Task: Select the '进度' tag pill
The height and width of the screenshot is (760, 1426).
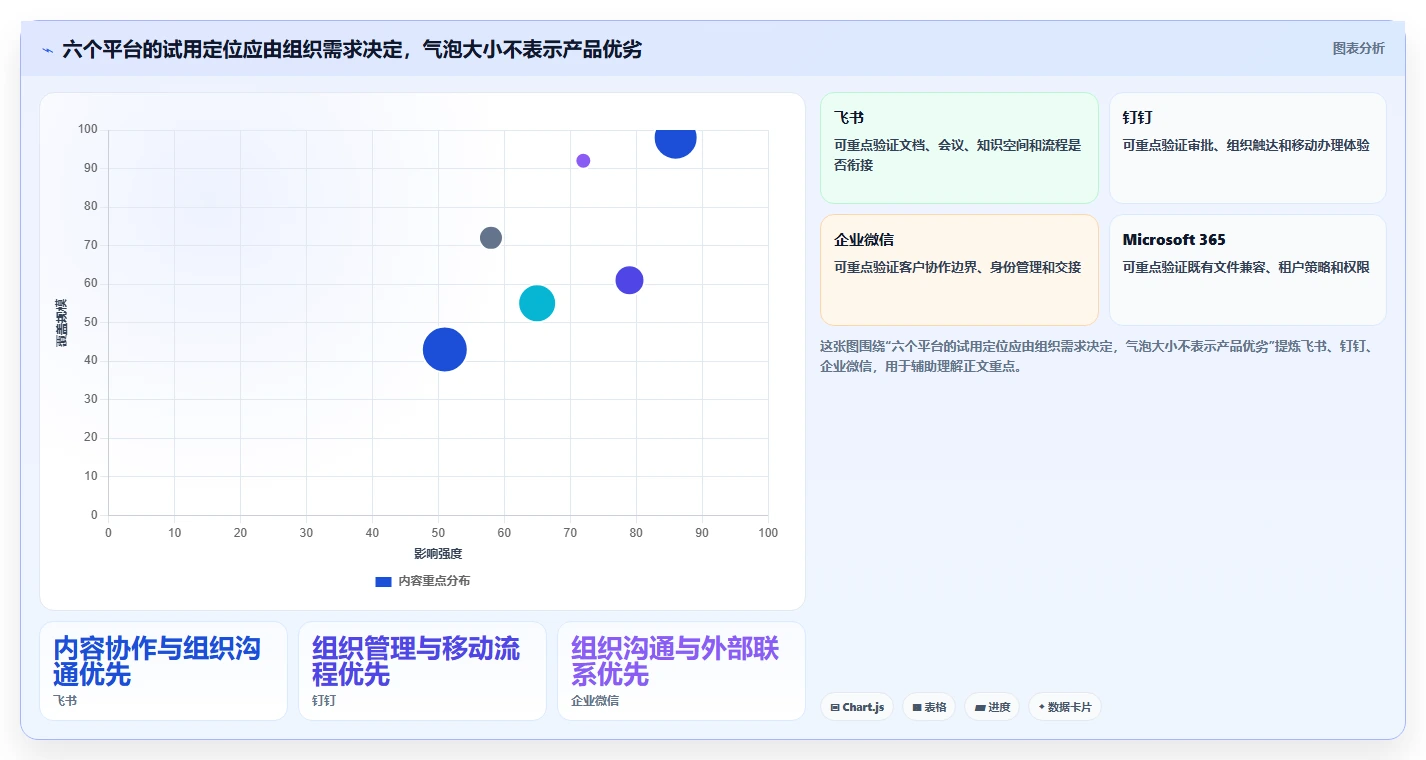Action: click(x=992, y=707)
